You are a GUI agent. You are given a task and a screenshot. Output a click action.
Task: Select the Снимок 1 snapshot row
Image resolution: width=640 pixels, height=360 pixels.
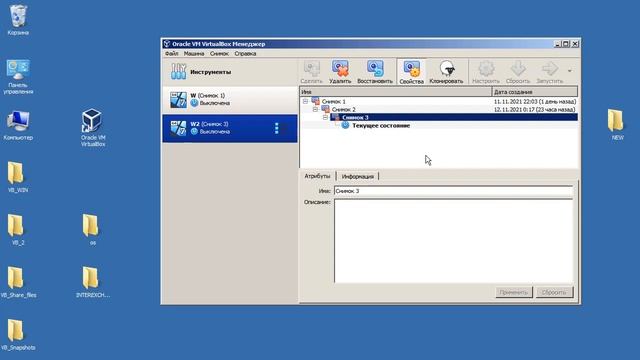click(x=439, y=101)
